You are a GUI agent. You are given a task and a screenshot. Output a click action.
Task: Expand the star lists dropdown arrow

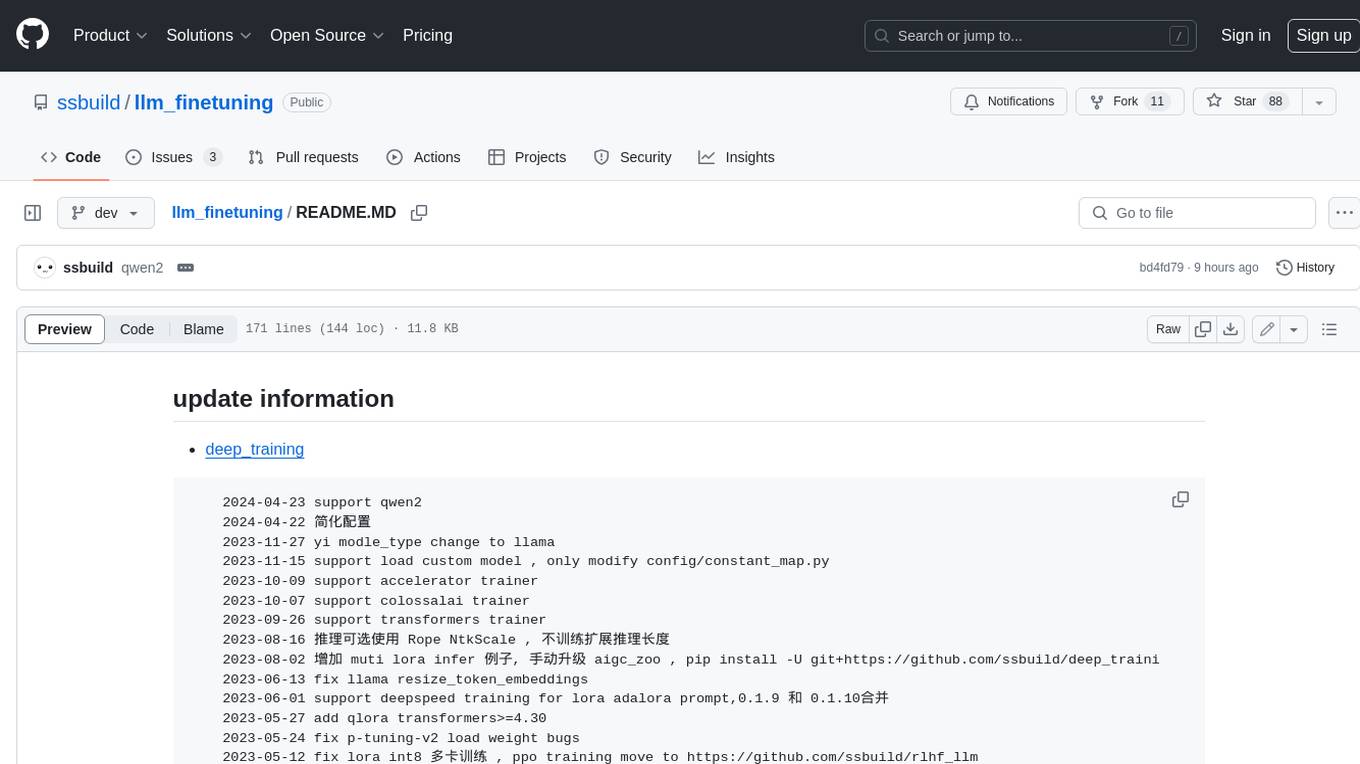point(1319,102)
